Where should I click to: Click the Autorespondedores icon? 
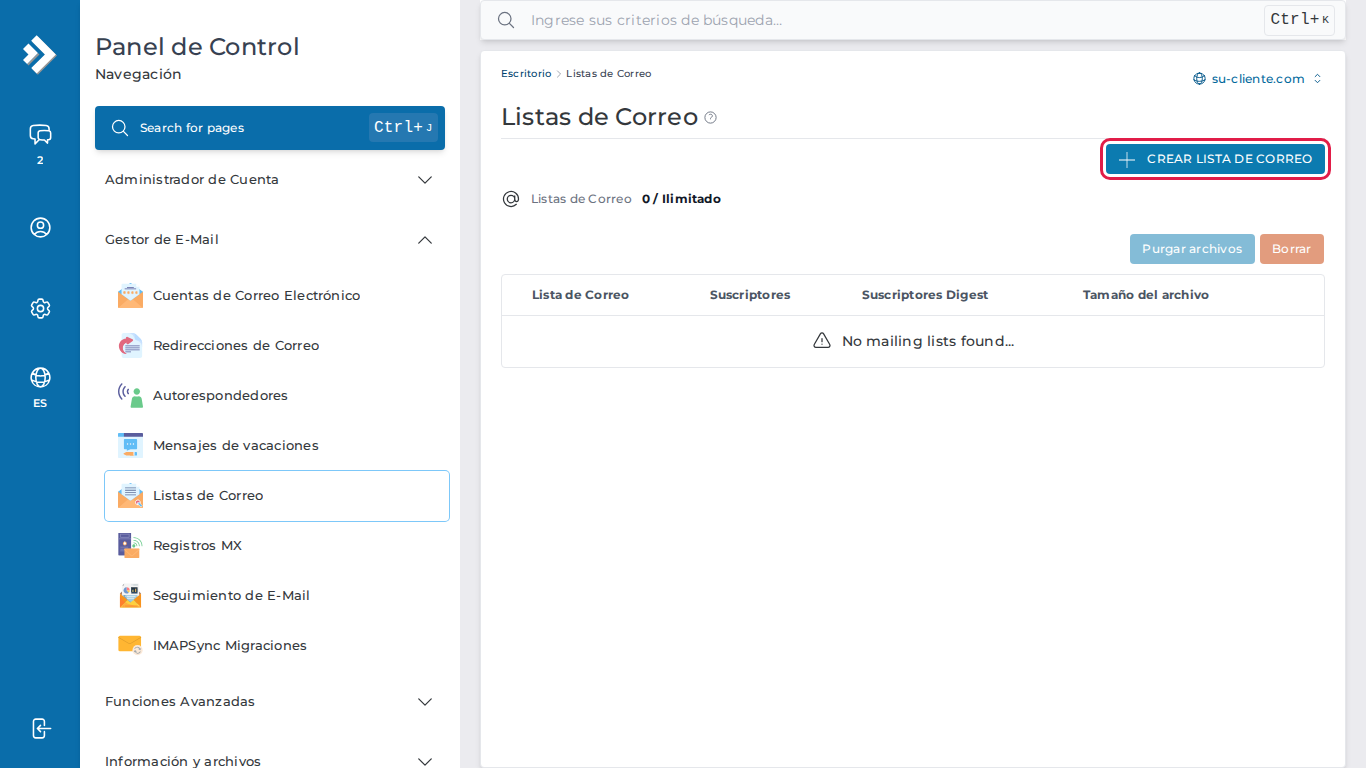[130, 395]
